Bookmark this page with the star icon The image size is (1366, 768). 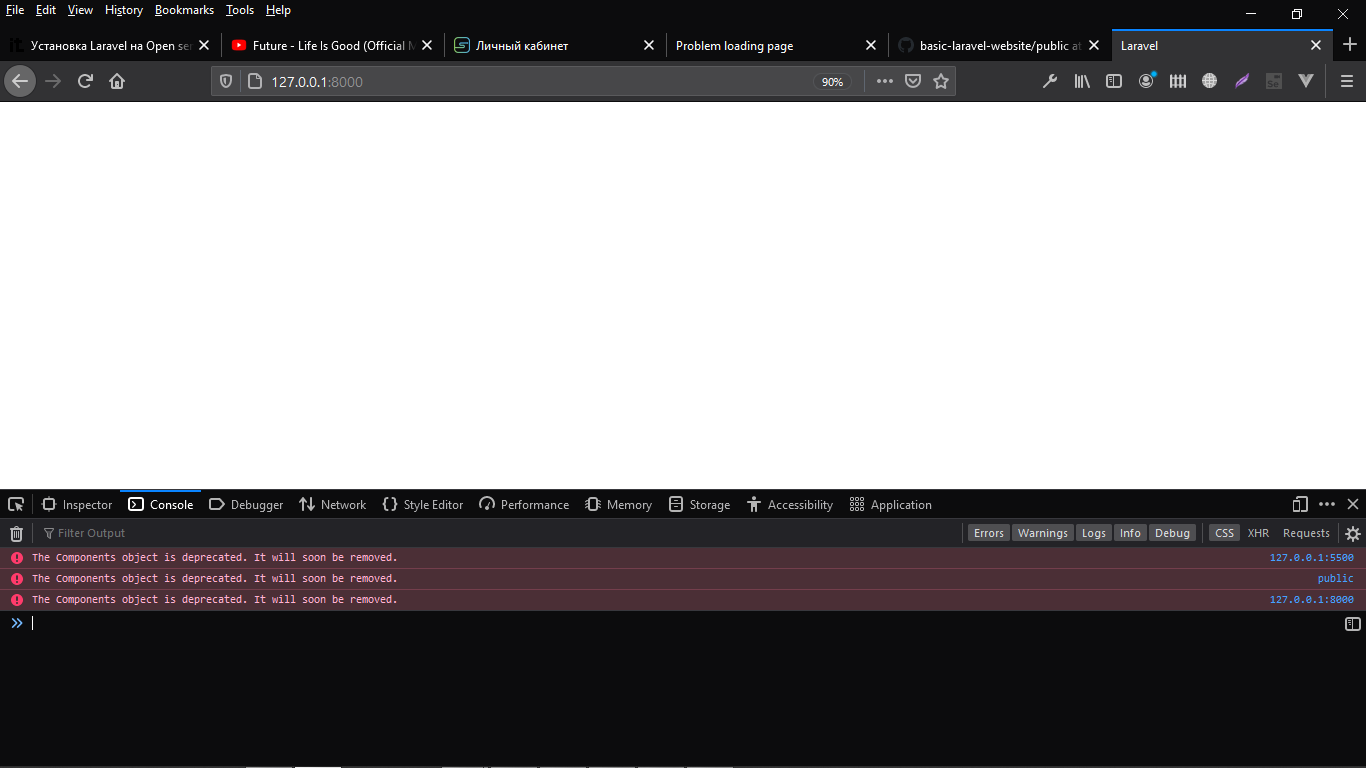click(x=941, y=81)
